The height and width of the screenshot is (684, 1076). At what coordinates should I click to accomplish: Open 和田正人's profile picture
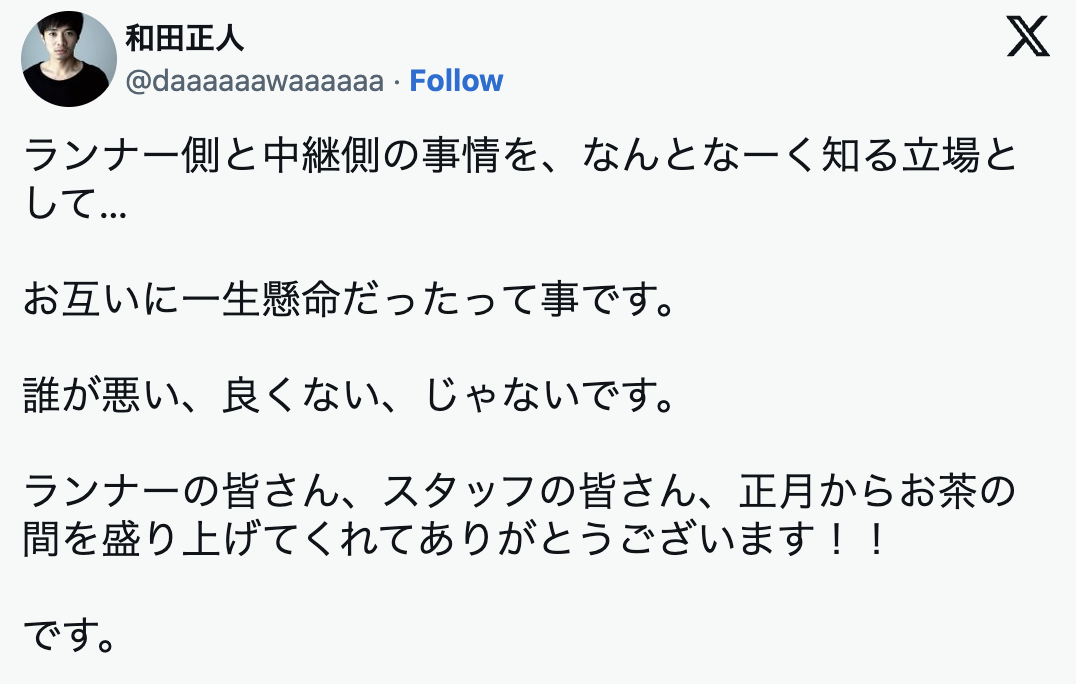pos(69,59)
